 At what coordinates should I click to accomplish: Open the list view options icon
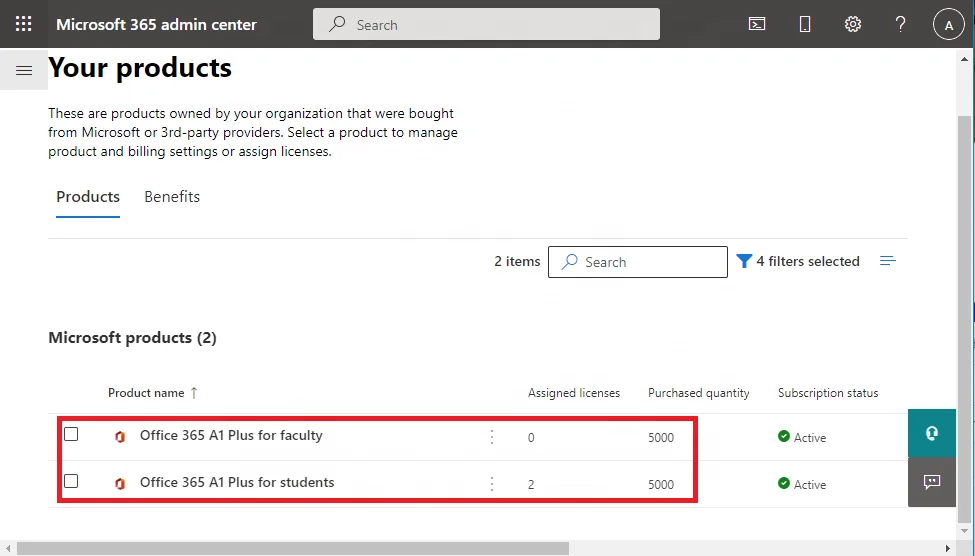tap(887, 261)
